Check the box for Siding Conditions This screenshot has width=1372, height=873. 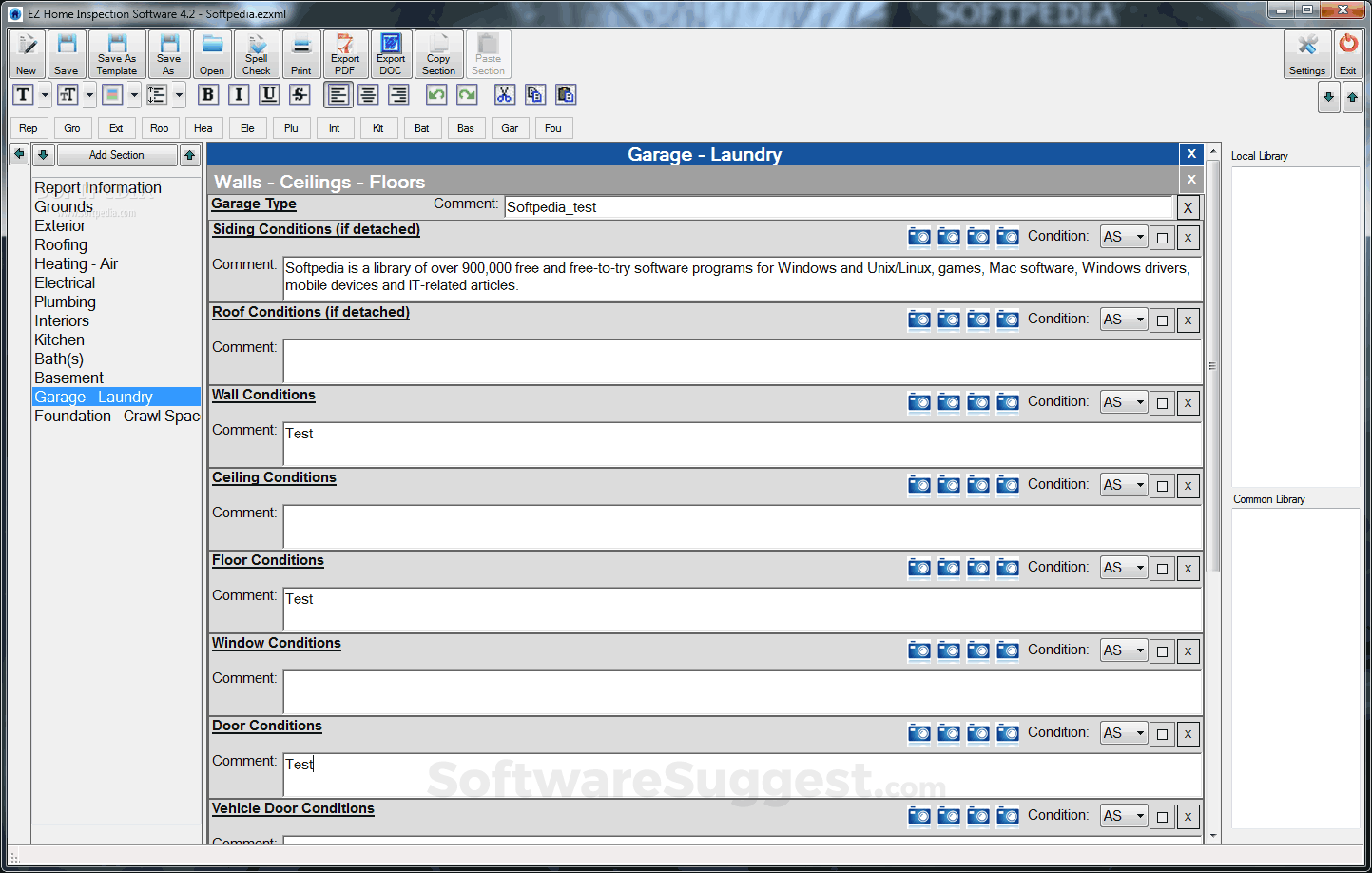point(1162,238)
